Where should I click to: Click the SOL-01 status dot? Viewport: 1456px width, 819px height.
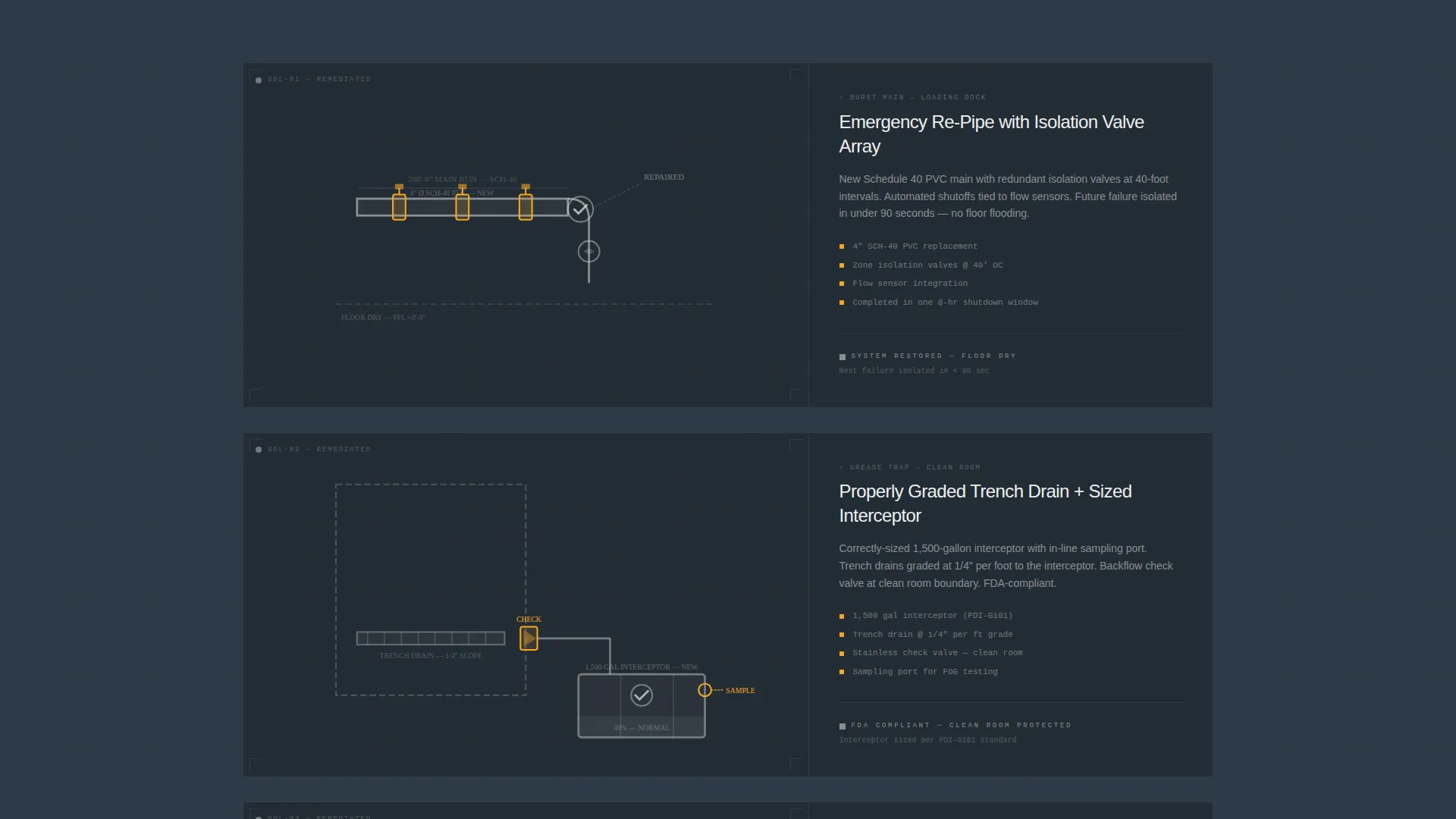(259, 80)
